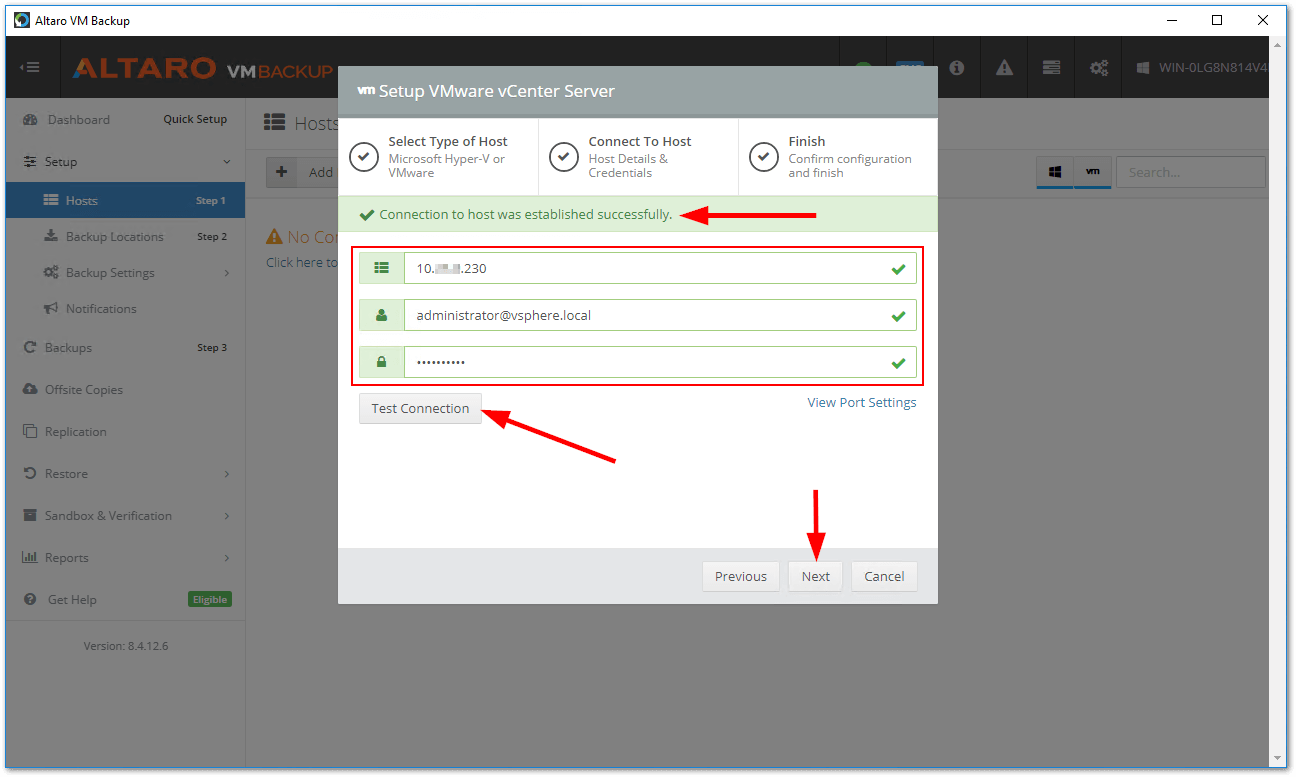This screenshot has height=777, width=1296.
Task: Click the Get Help question mark icon
Action: (x=30, y=600)
